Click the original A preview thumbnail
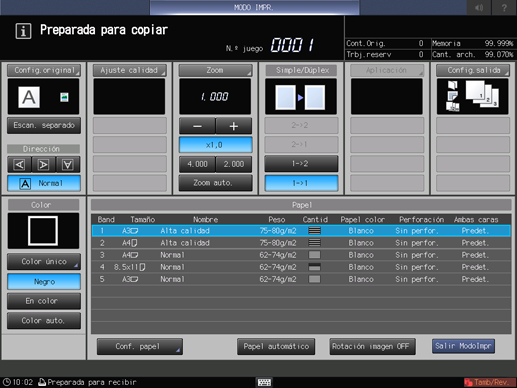Viewport: 517px width, 388px height. pos(29,97)
